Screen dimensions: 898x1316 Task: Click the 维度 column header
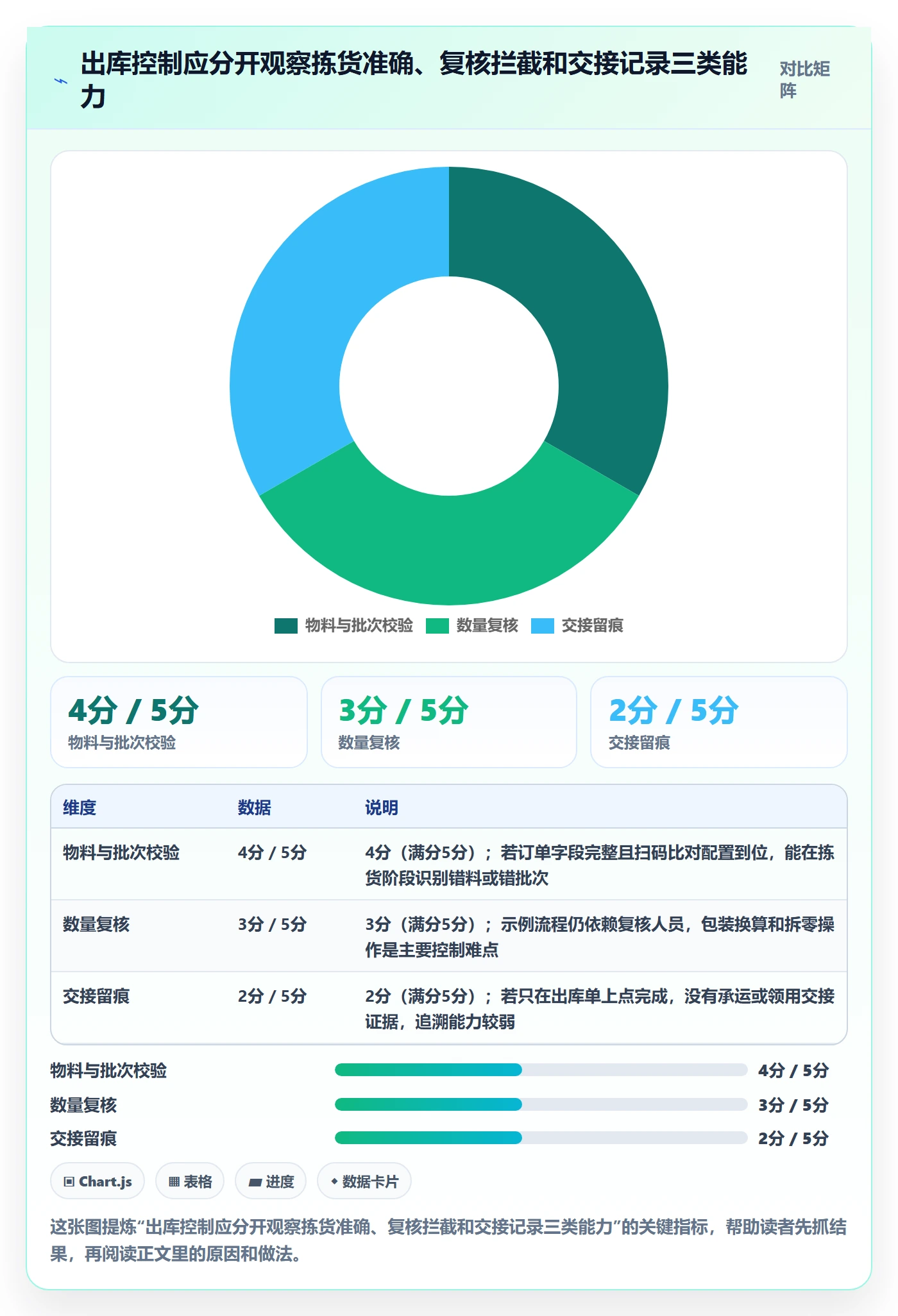click(x=80, y=807)
